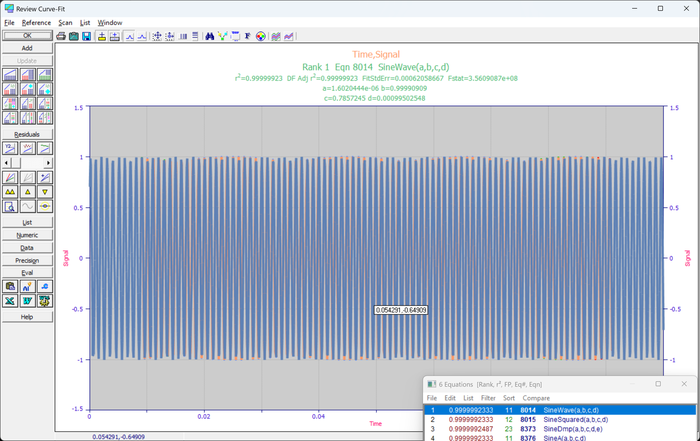Image resolution: width=700 pixels, height=441 pixels.
Task: Maximize the 6 Equations window
Action: click(x=658, y=384)
